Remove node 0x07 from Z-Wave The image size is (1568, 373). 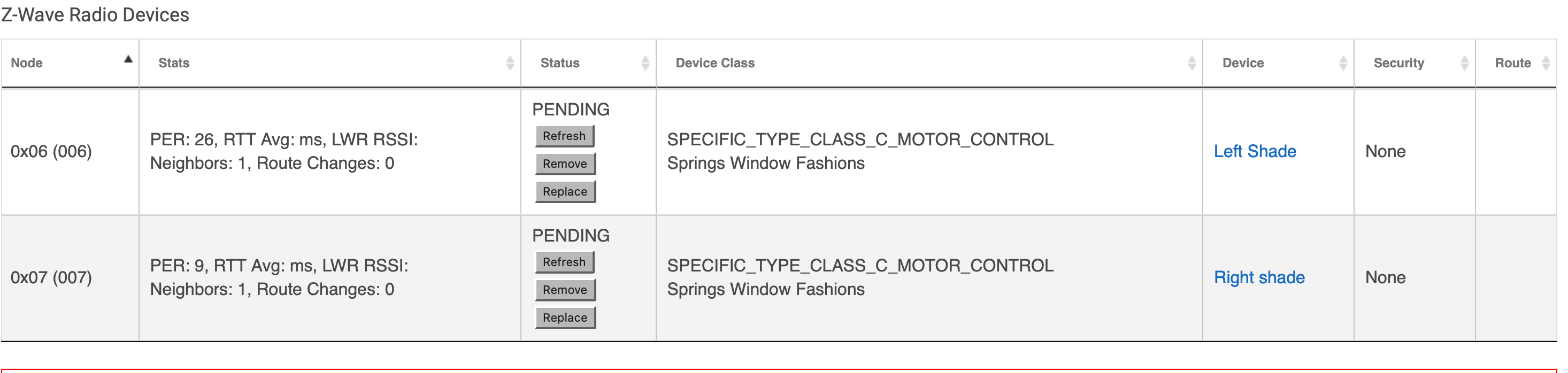pyautogui.click(x=565, y=290)
